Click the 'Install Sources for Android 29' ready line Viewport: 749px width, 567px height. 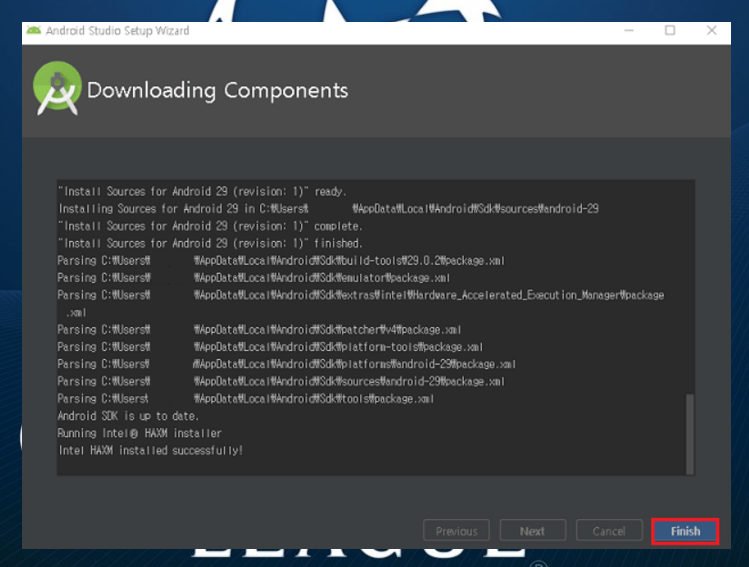point(202,192)
